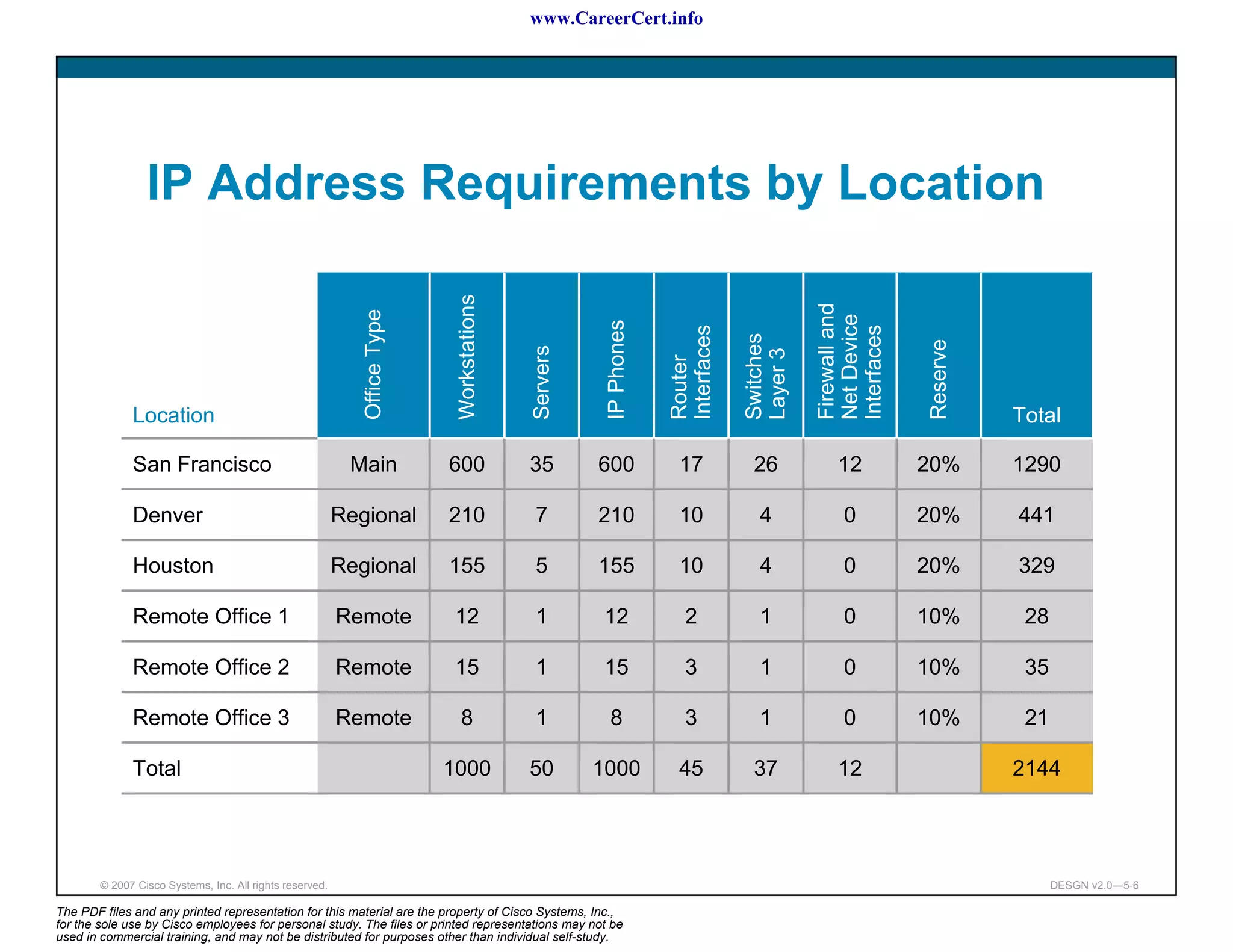Select Remote Office 2's total 35 cell
This screenshot has height=952, width=1233.
(1036, 666)
